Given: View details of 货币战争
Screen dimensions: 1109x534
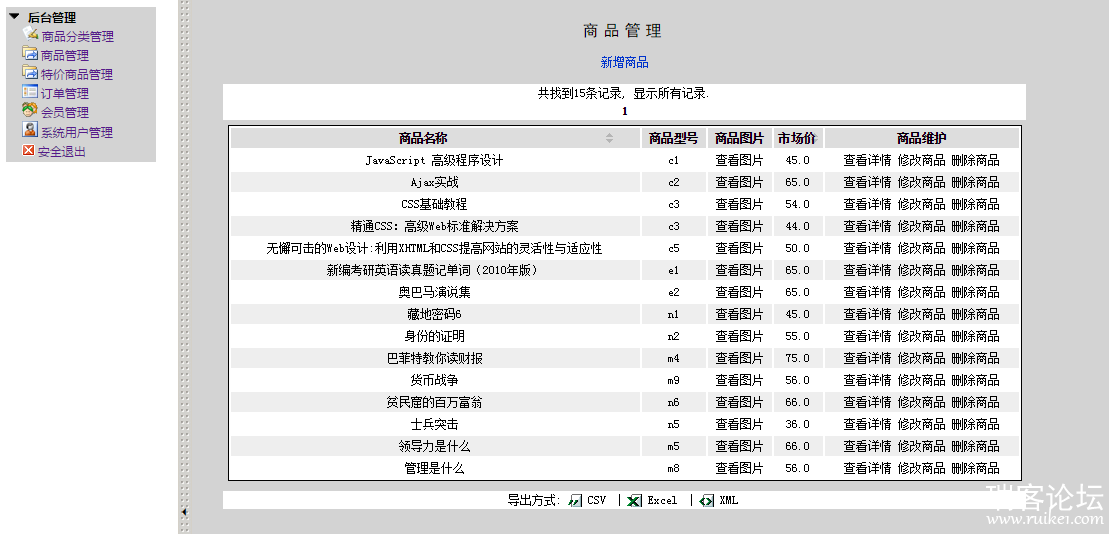Looking at the screenshot, I should [x=867, y=381].
